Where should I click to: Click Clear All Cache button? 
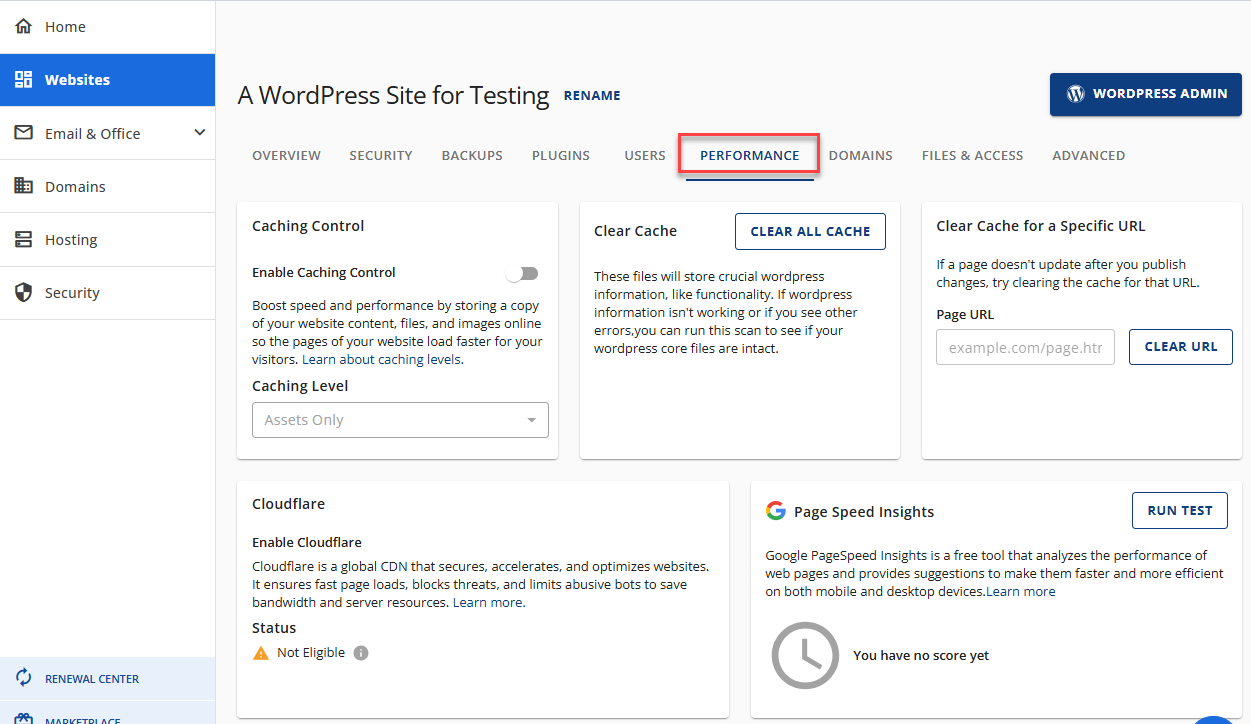tap(810, 231)
